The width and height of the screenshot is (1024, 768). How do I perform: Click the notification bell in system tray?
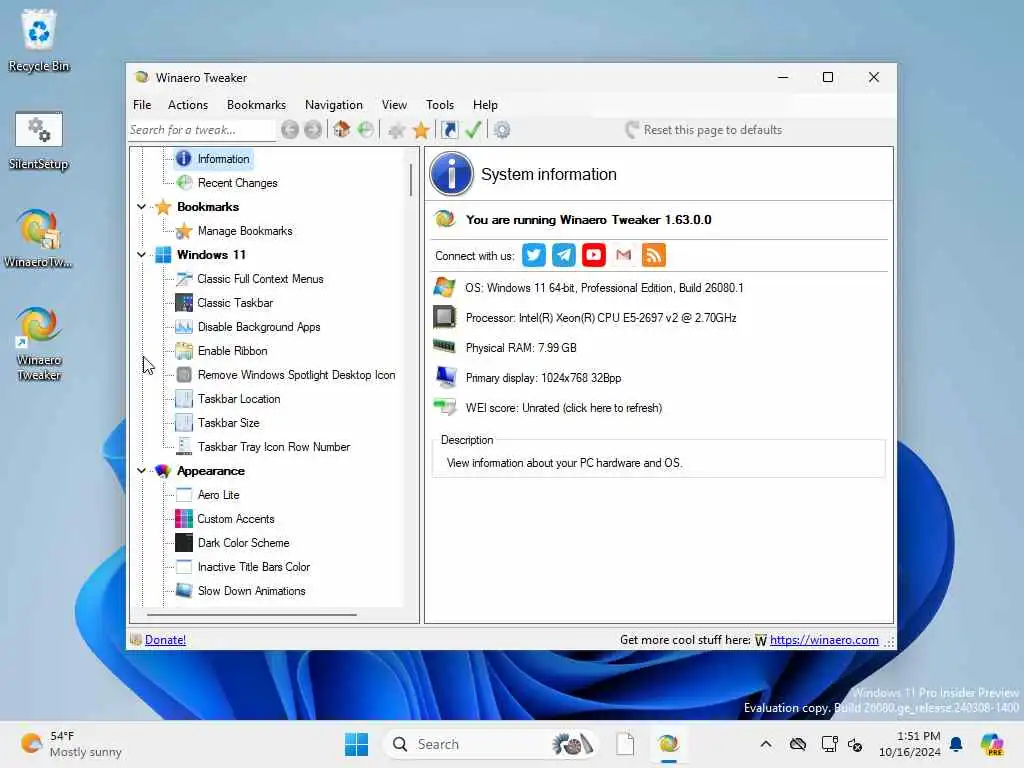coord(956,744)
